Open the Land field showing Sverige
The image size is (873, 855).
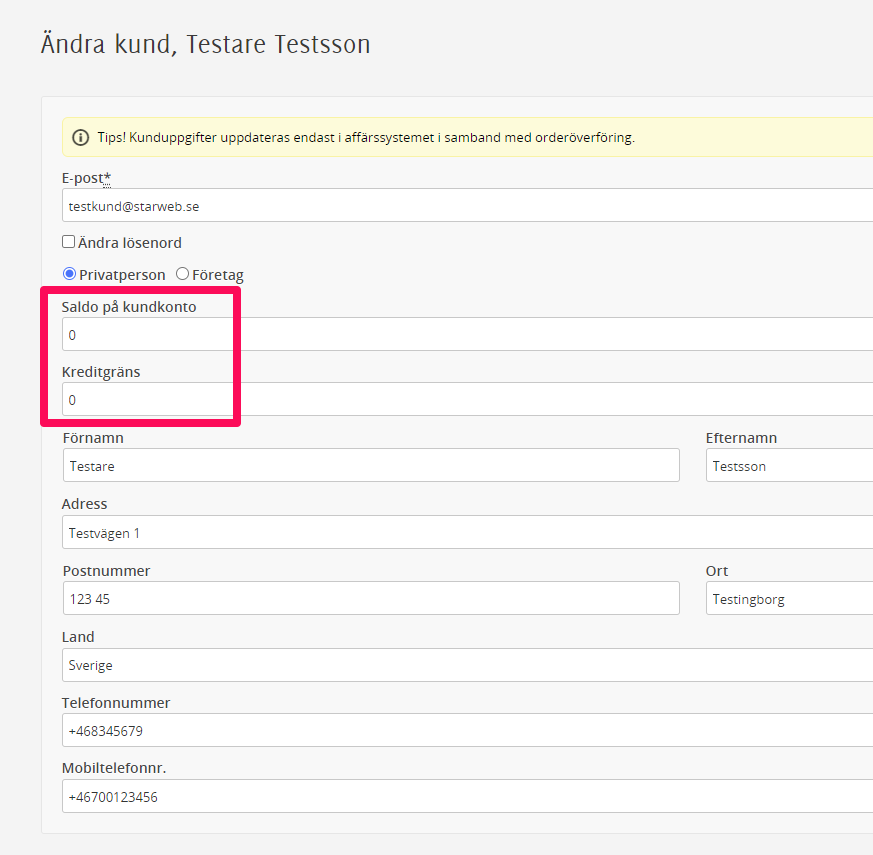pos(467,665)
